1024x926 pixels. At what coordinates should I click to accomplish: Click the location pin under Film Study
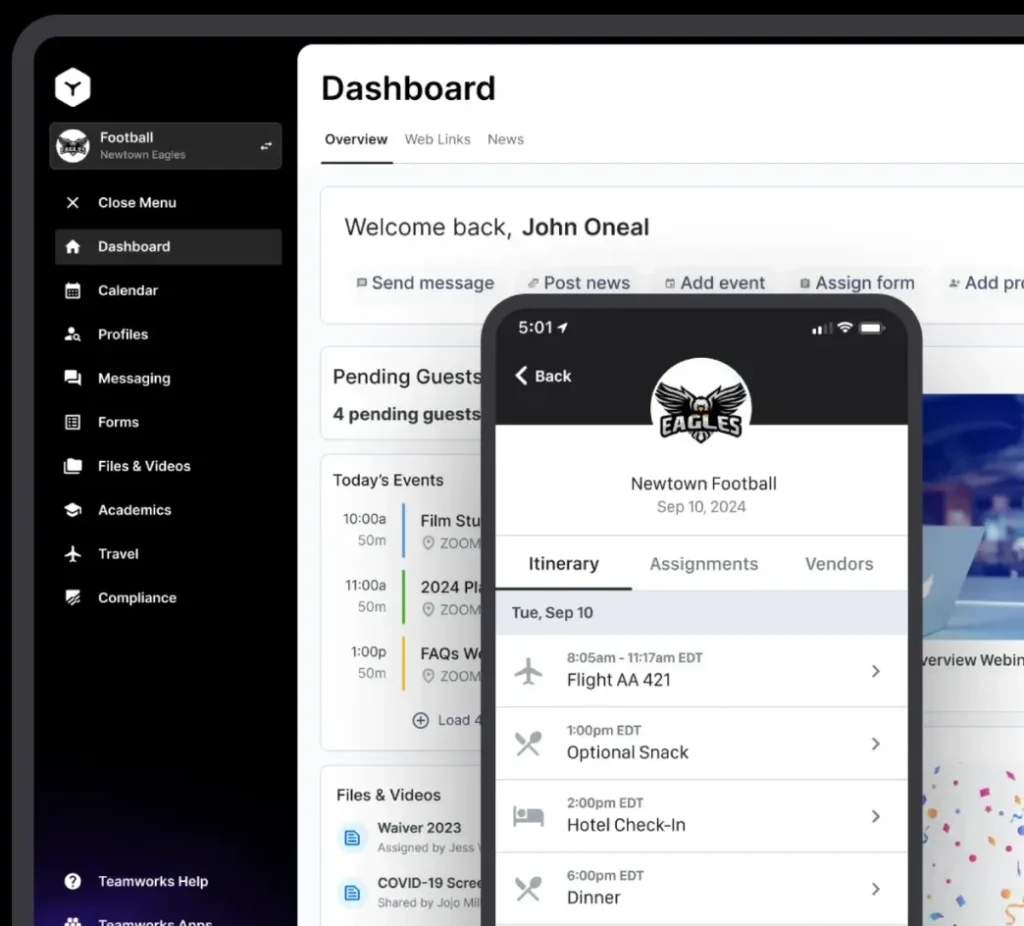[428, 543]
